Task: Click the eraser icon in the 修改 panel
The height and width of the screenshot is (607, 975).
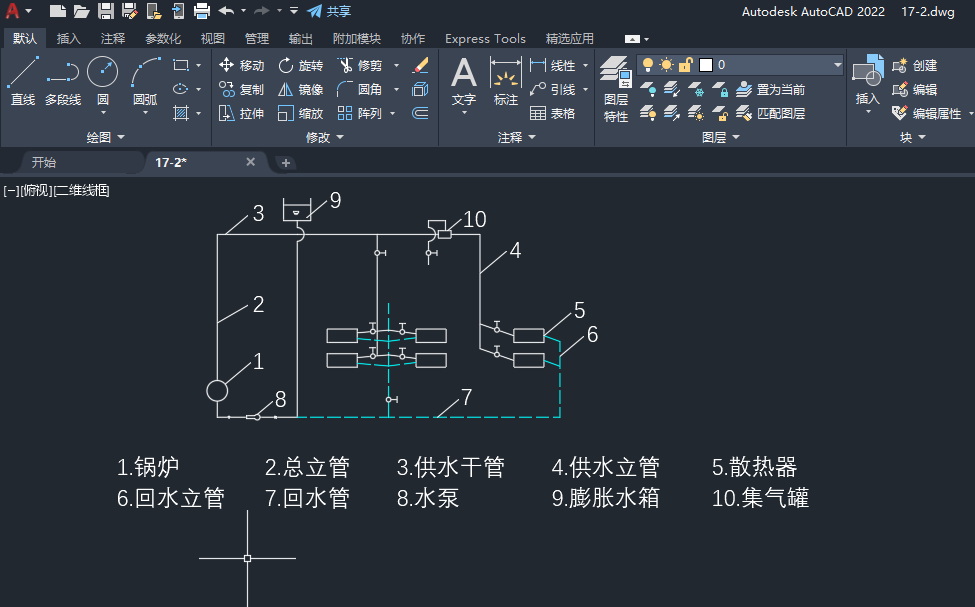Action: pyautogui.click(x=420, y=65)
